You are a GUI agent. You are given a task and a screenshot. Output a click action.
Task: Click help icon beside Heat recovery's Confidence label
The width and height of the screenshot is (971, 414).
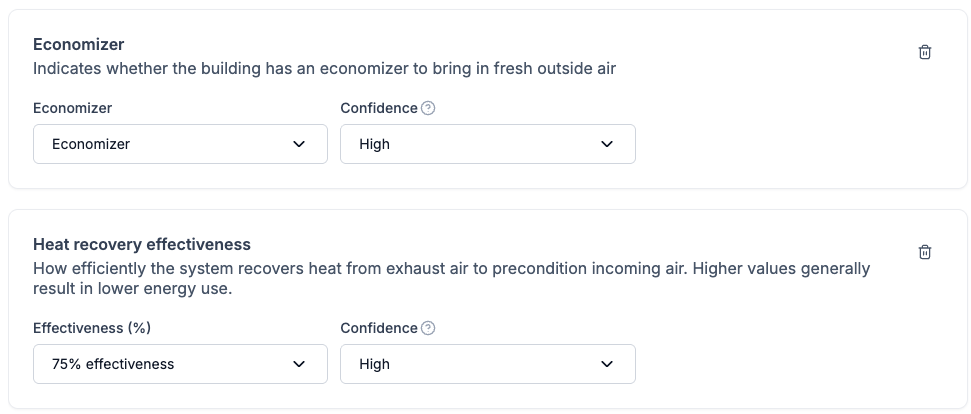[428, 328]
